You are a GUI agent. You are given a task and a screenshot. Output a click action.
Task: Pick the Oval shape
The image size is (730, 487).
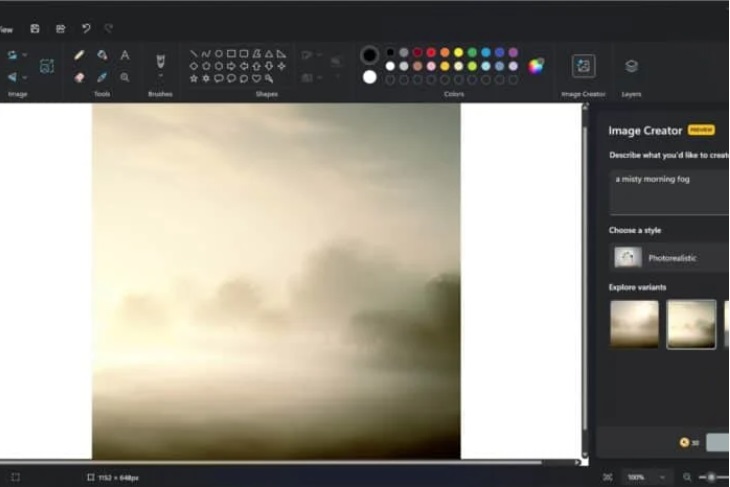point(219,54)
